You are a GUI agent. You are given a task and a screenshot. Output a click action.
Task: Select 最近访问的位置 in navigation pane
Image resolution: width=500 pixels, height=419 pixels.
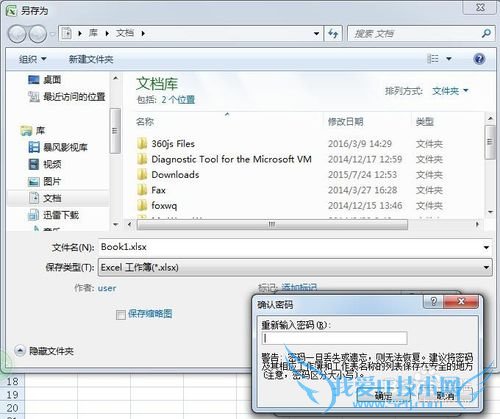pos(67,97)
